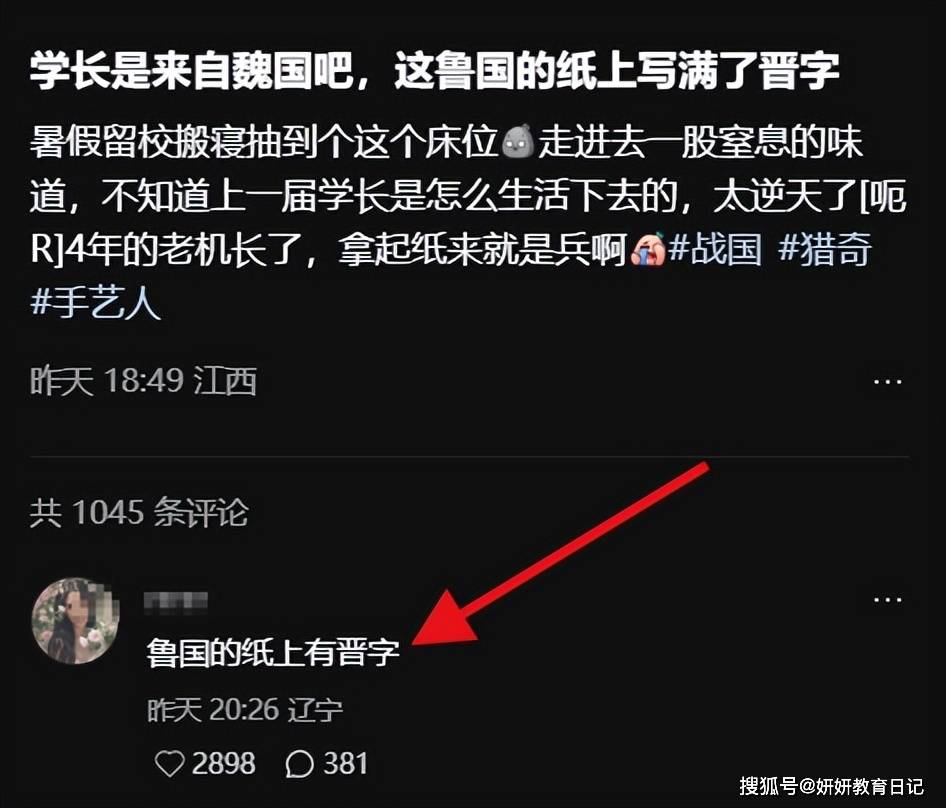The image size is (946, 808).
Task: Click the blurred commenter username
Action: (176, 600)
